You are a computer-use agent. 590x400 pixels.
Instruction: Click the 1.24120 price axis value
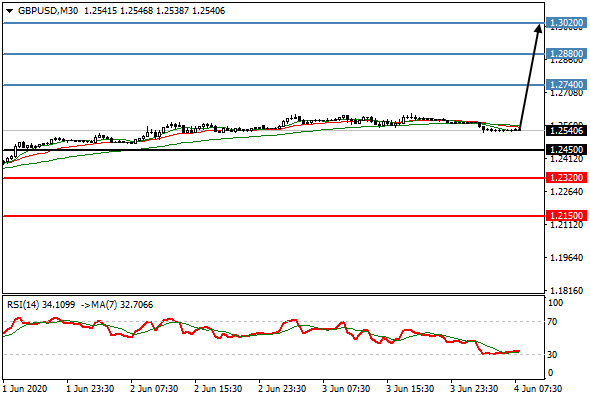tap(566, 159)
